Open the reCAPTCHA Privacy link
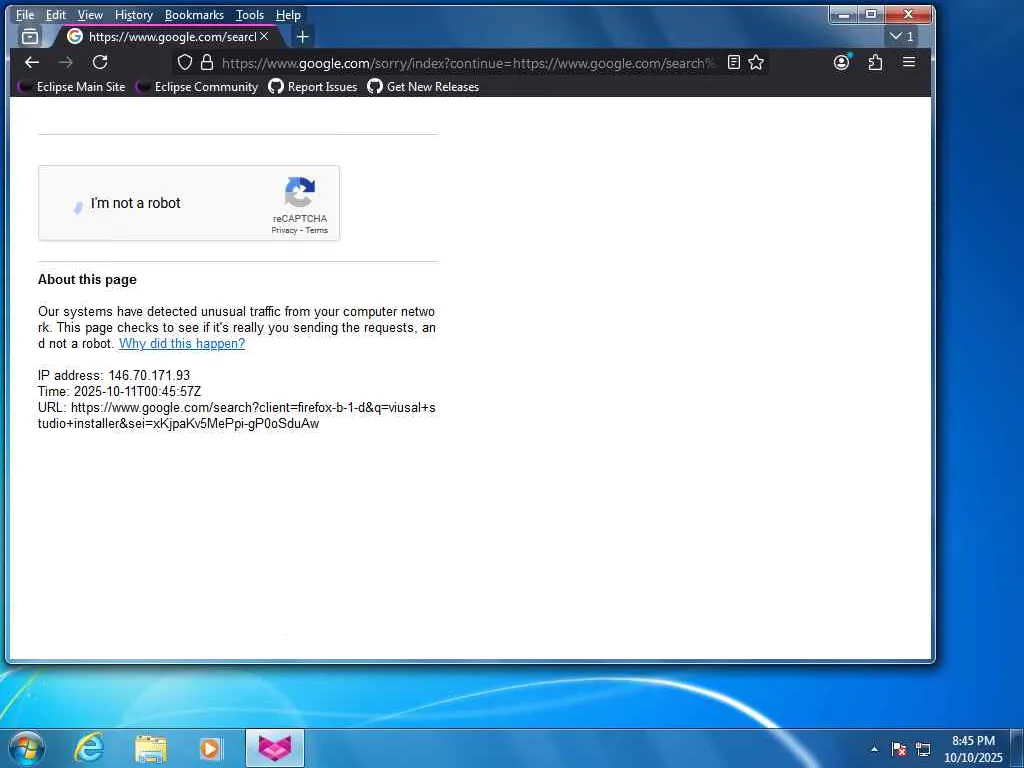This screenshot has width=1024, height=768. 284,231
